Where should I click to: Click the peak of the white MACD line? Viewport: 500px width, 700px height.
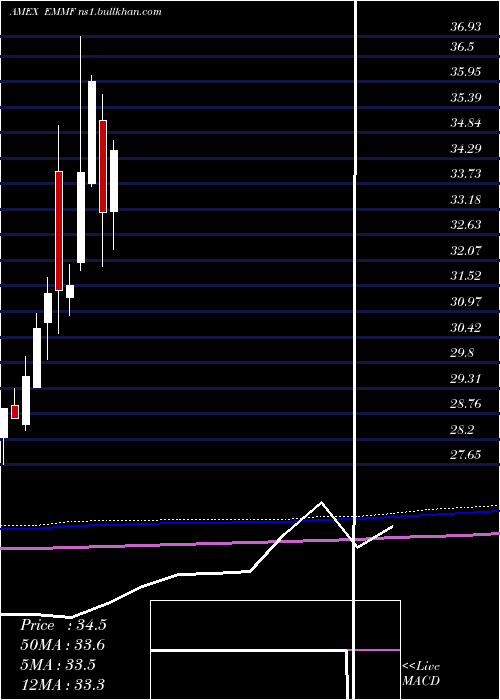coord(321,503)
